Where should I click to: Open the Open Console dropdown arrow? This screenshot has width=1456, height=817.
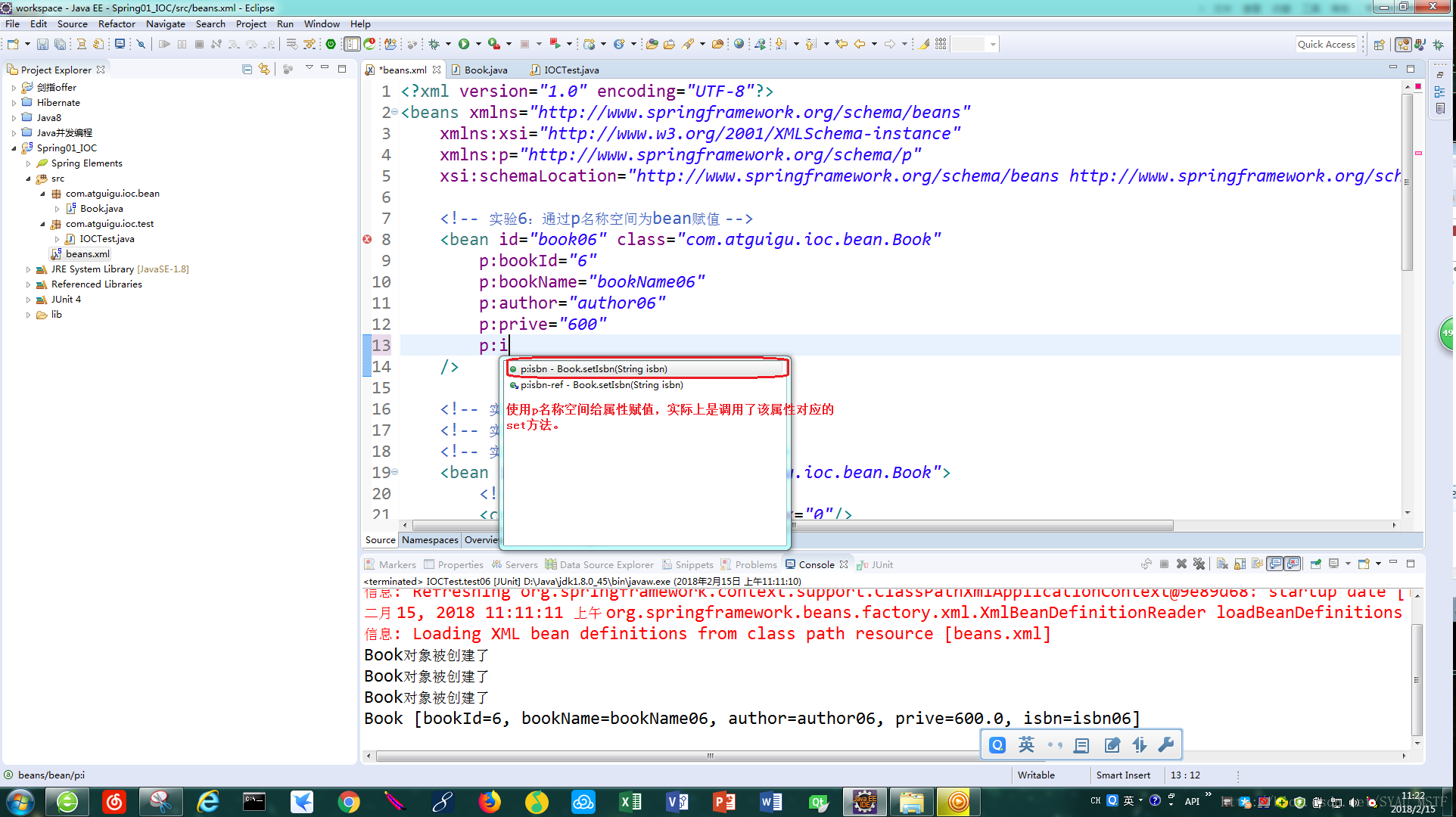pos(1378,564)
